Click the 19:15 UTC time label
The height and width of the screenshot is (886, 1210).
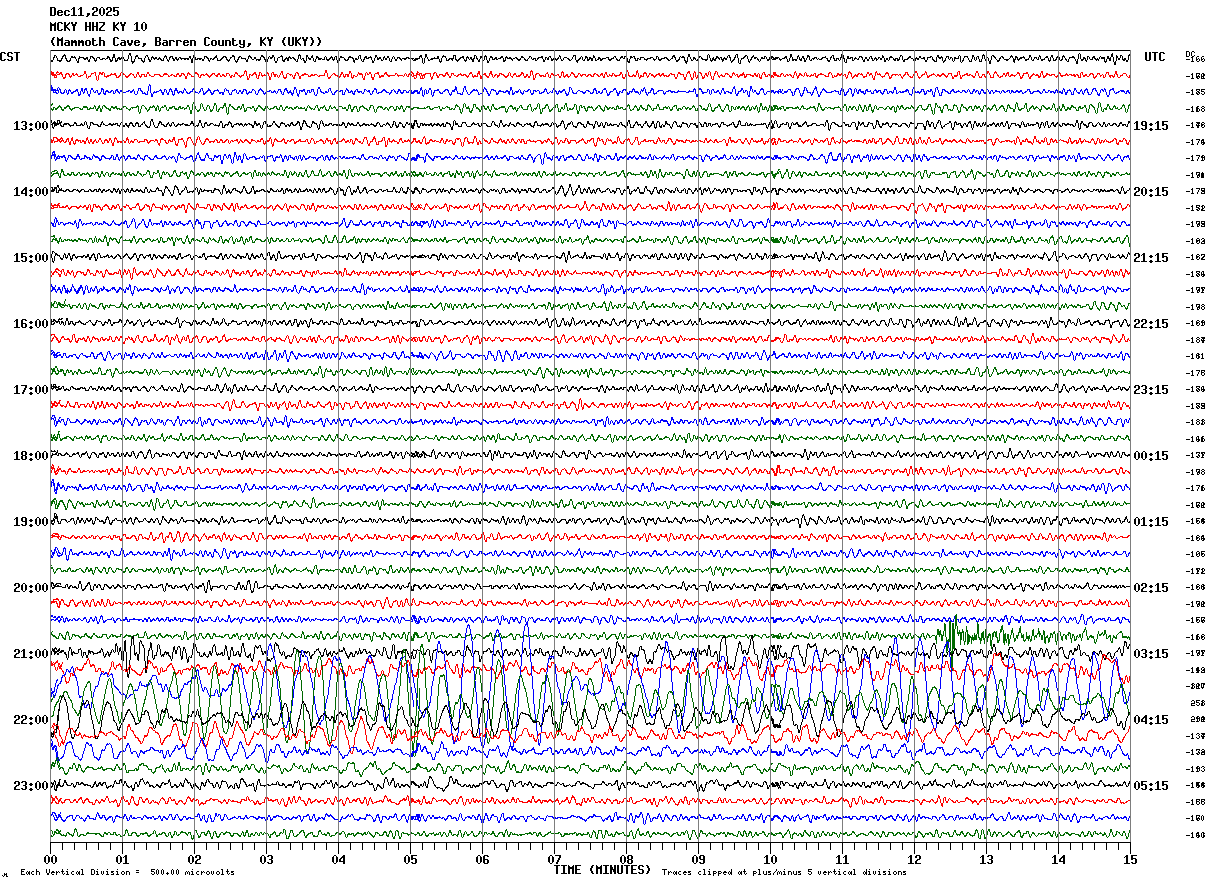[1151, 126]
